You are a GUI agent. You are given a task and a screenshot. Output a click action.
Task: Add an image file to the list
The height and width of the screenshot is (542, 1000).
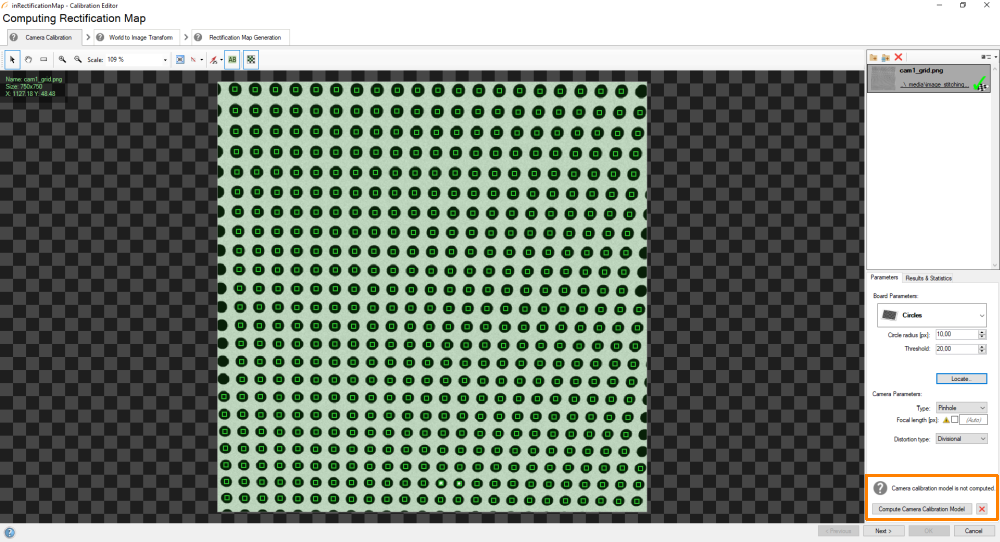[x=873, y=58]
